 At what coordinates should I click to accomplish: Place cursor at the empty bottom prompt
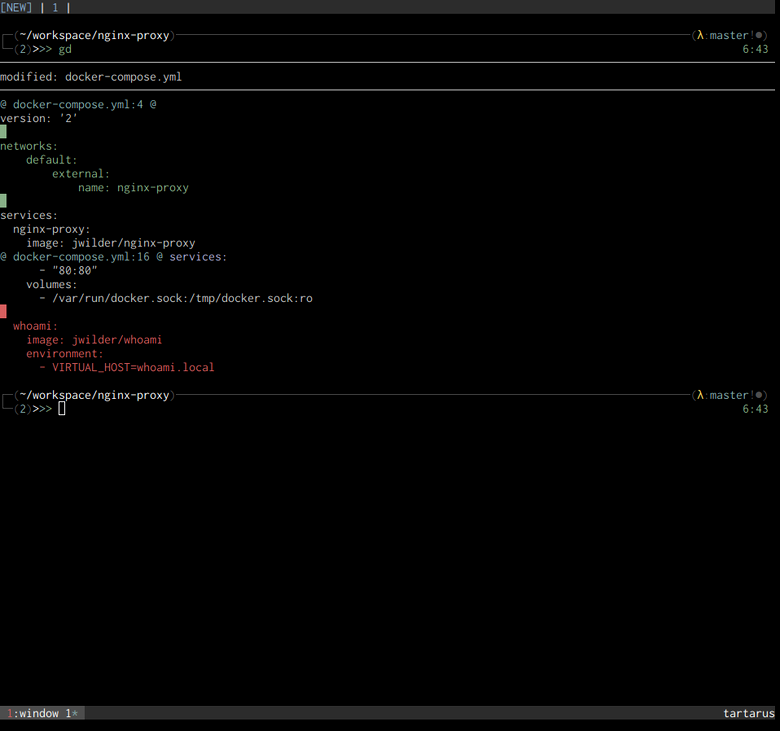pos(62,409)
